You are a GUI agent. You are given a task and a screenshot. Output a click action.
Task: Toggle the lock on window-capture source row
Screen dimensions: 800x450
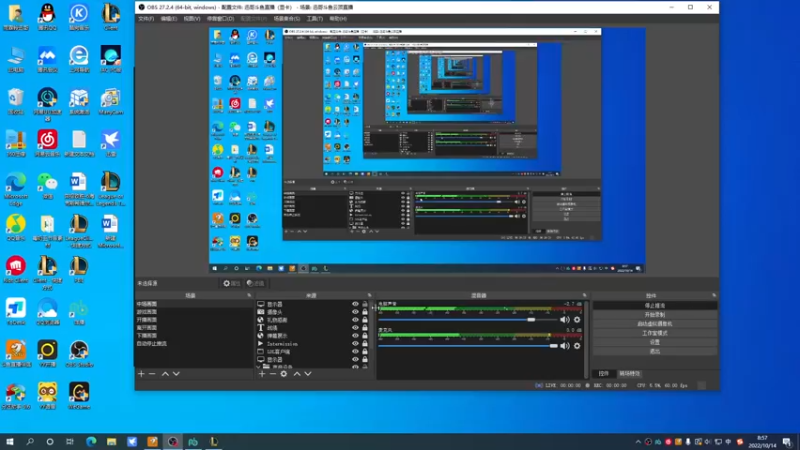click(365, 352)
